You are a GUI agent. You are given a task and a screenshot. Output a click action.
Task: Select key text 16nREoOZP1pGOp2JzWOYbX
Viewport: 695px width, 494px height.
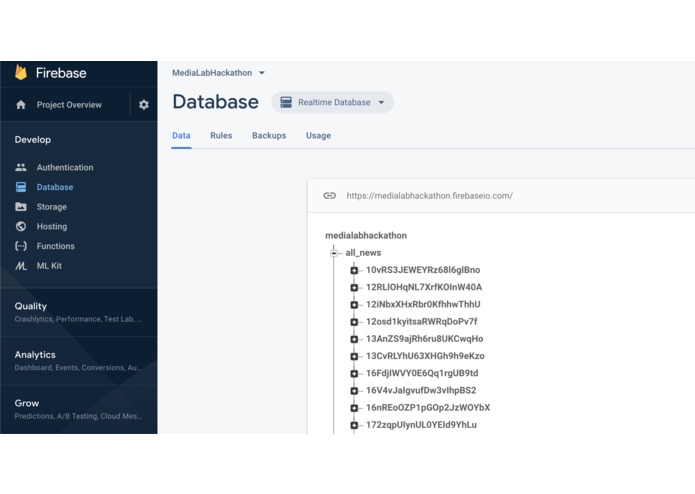[428, 408]
